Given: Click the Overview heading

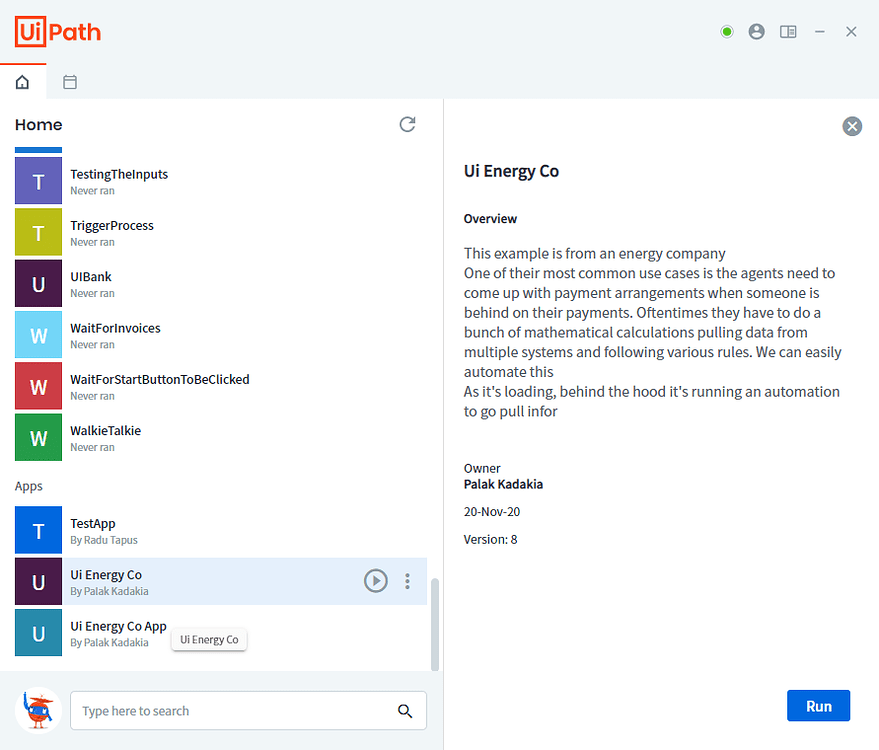Looking at the screenshot, I should click(x=490, y=219).
